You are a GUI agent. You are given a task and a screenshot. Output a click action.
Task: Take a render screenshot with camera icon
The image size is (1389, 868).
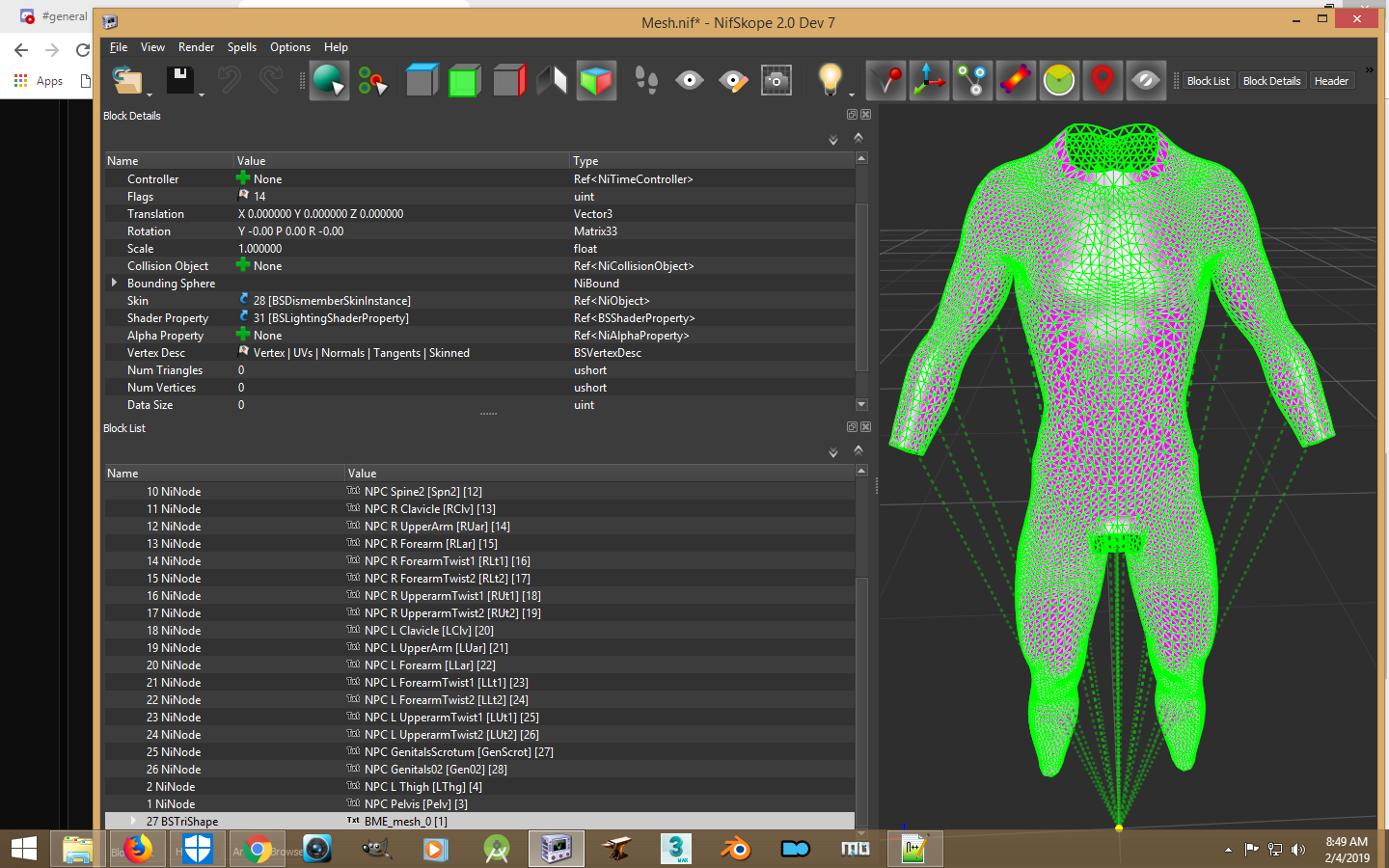(776, 80)
